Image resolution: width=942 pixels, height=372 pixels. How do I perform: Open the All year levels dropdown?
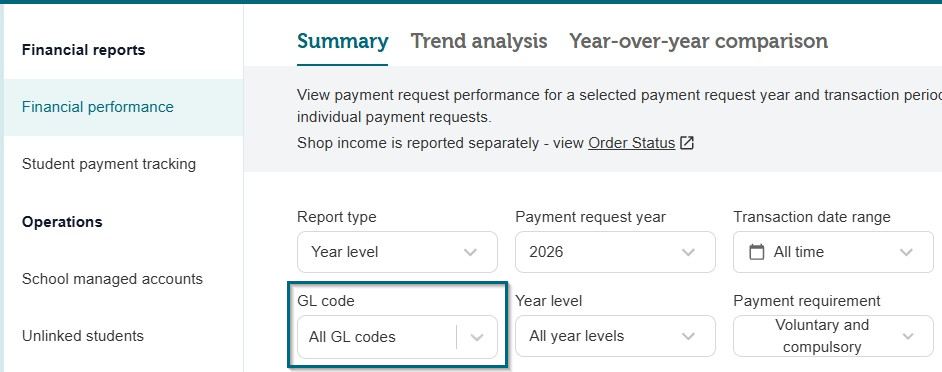pos(615,336)
